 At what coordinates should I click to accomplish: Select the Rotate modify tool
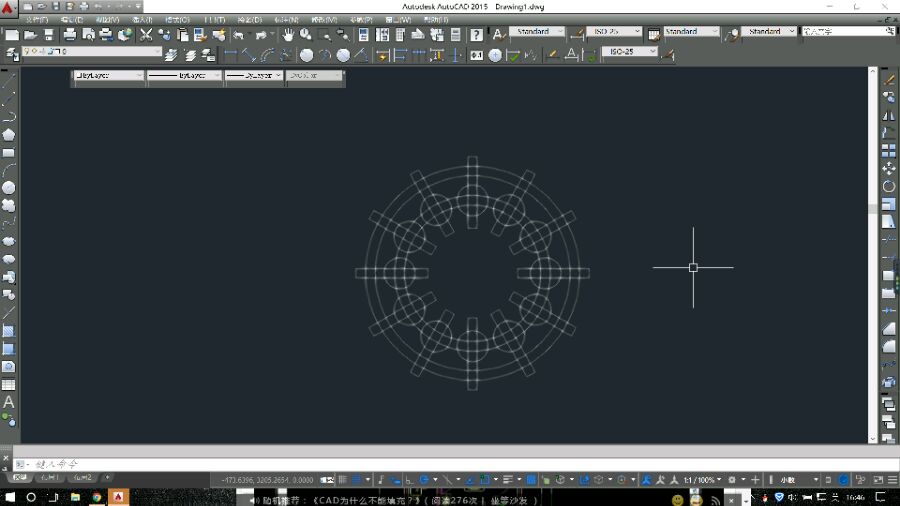889,186
